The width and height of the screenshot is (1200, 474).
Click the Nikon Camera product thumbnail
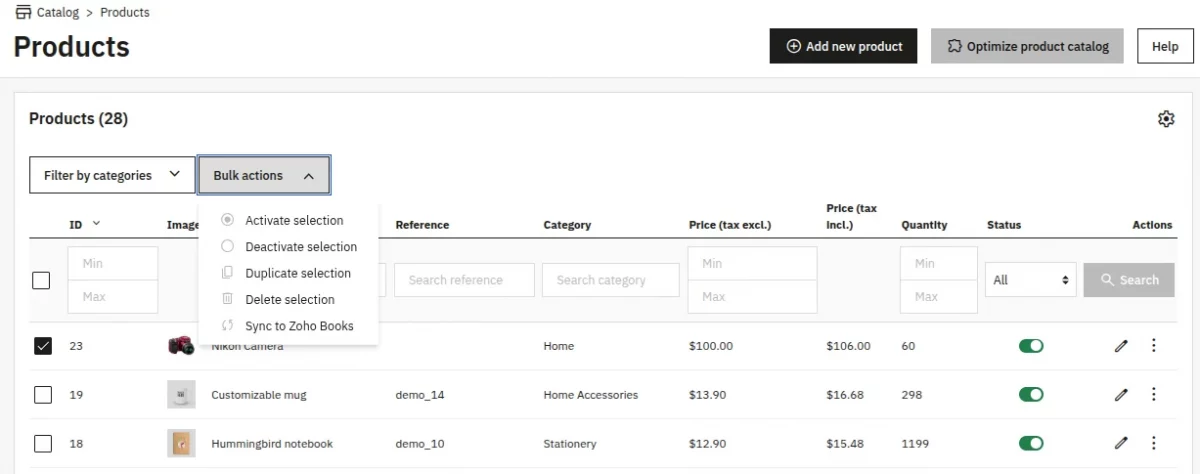(181, 346)
